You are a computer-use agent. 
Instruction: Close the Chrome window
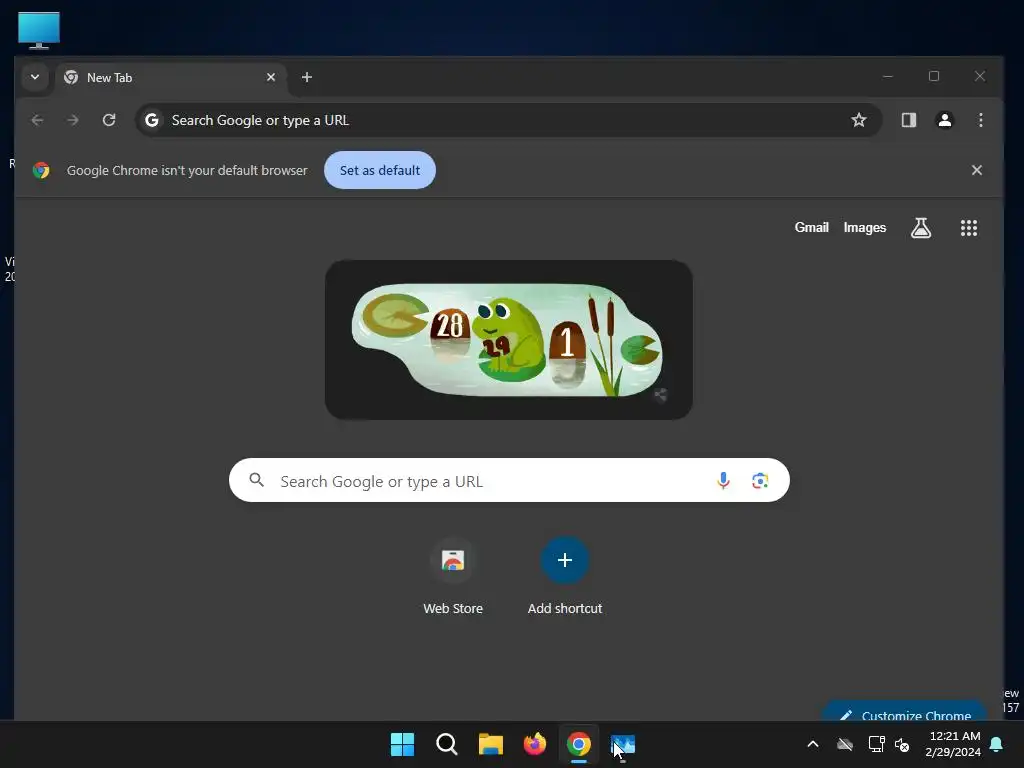980,76
